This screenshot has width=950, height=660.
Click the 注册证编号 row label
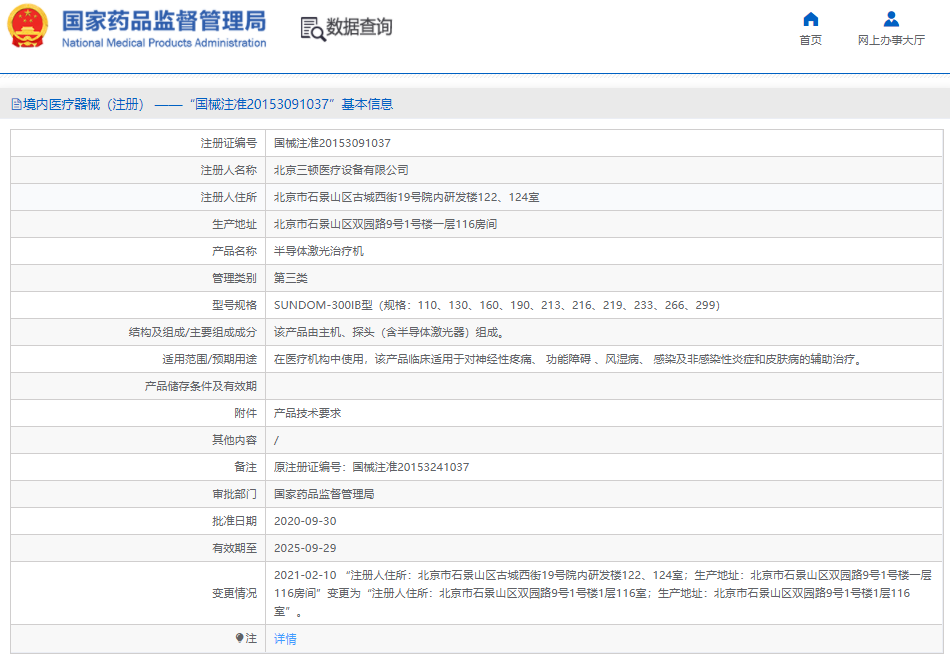pyautogui.click(x=228, y=143)
